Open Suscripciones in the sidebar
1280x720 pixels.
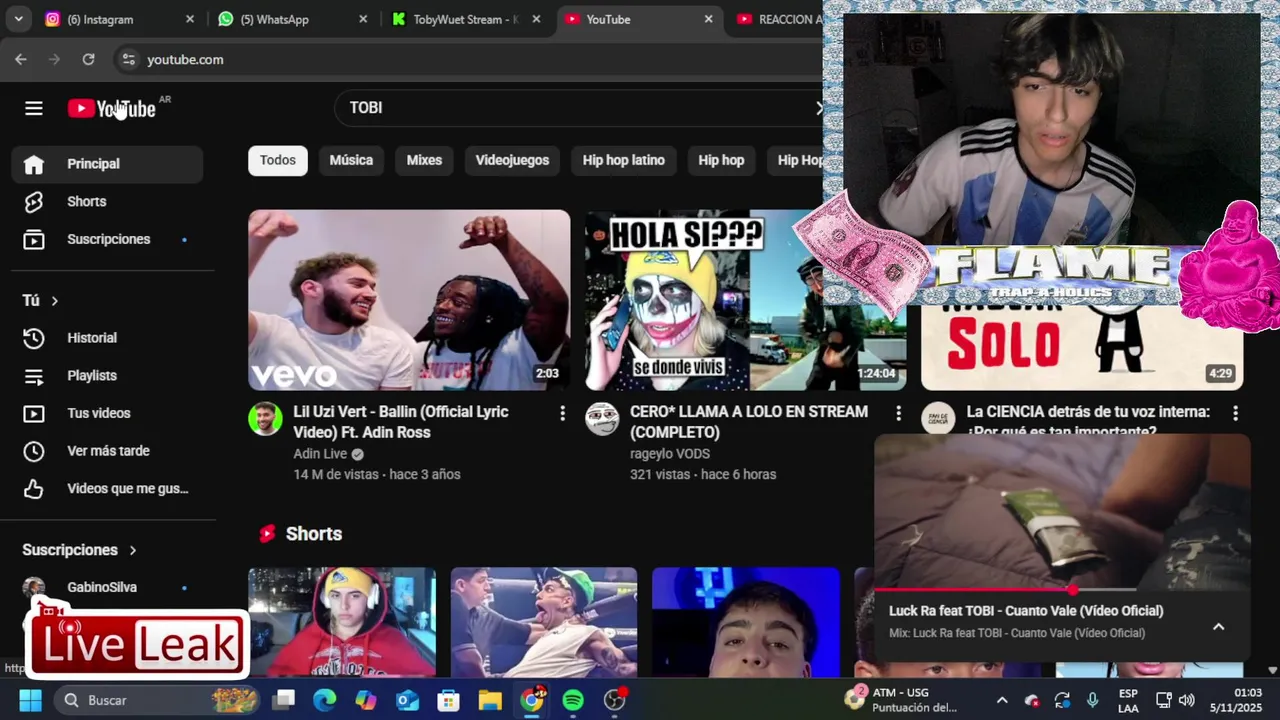coord(107,240)
